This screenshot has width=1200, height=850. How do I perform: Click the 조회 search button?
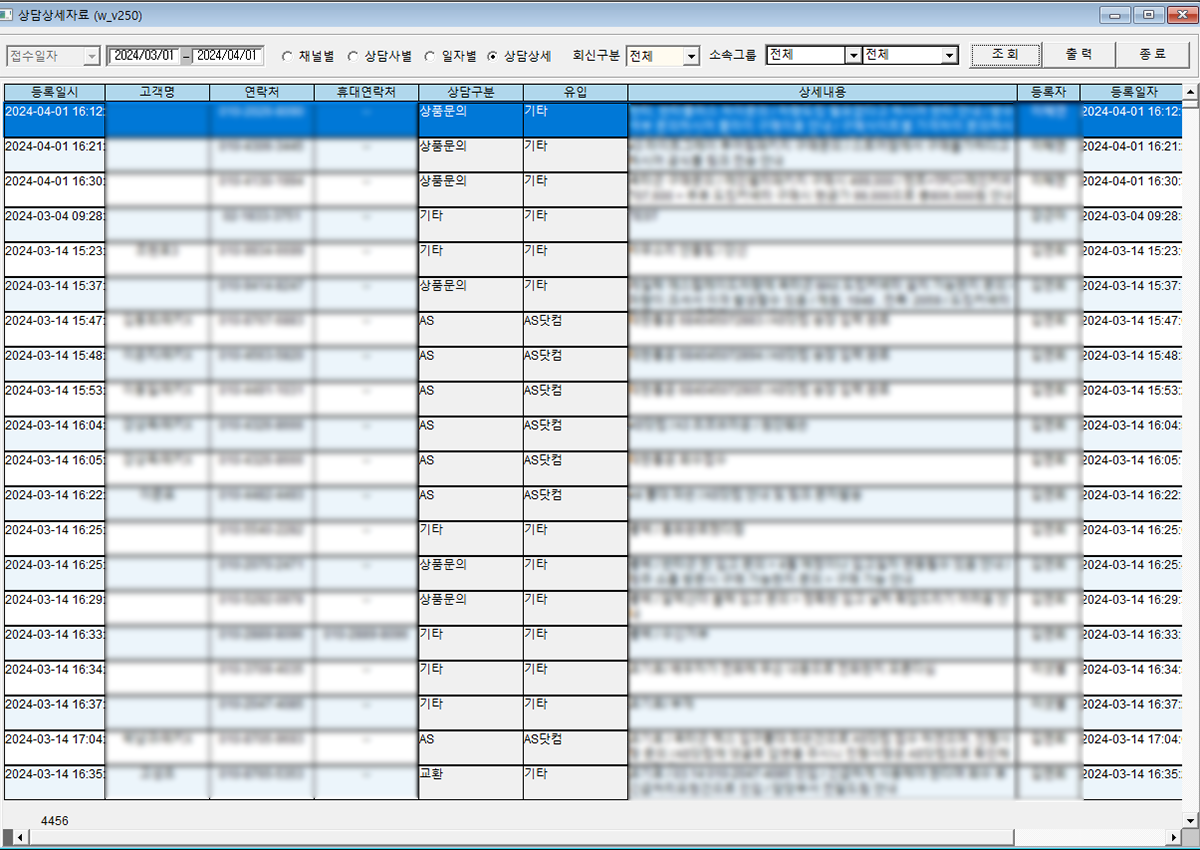click(x=1005, y=55)
